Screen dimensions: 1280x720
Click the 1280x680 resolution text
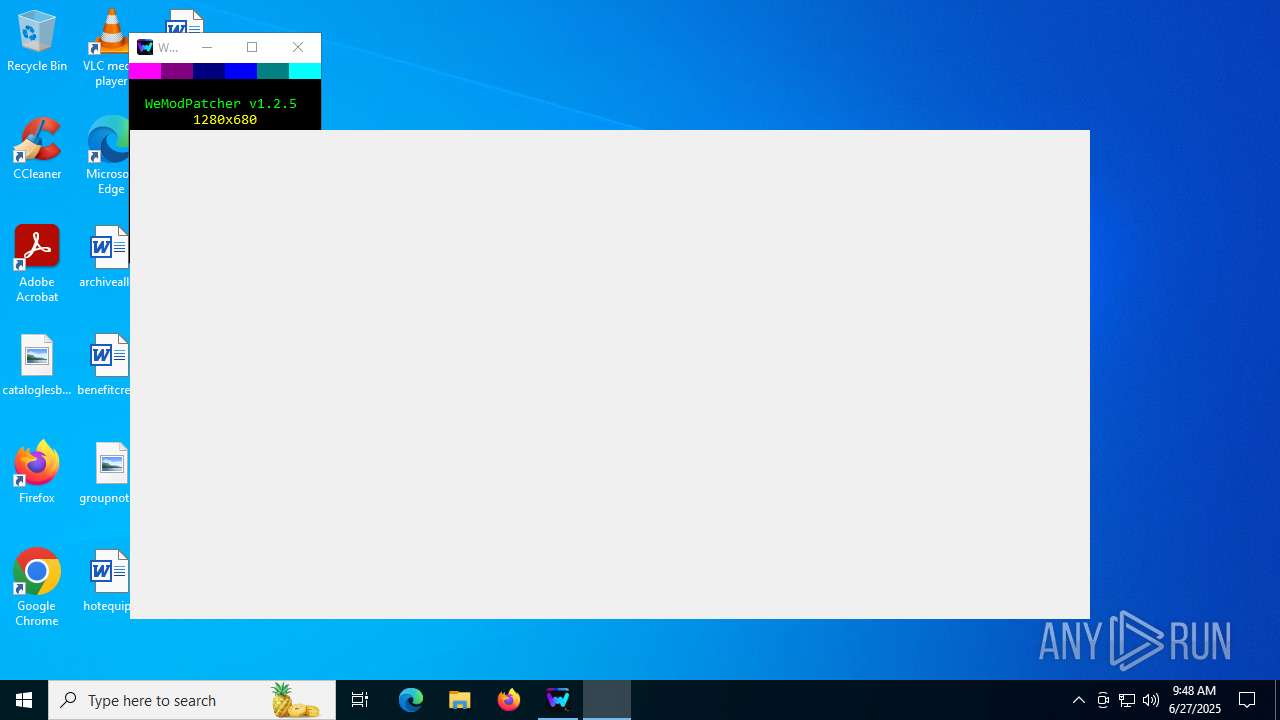pos(225,119)
